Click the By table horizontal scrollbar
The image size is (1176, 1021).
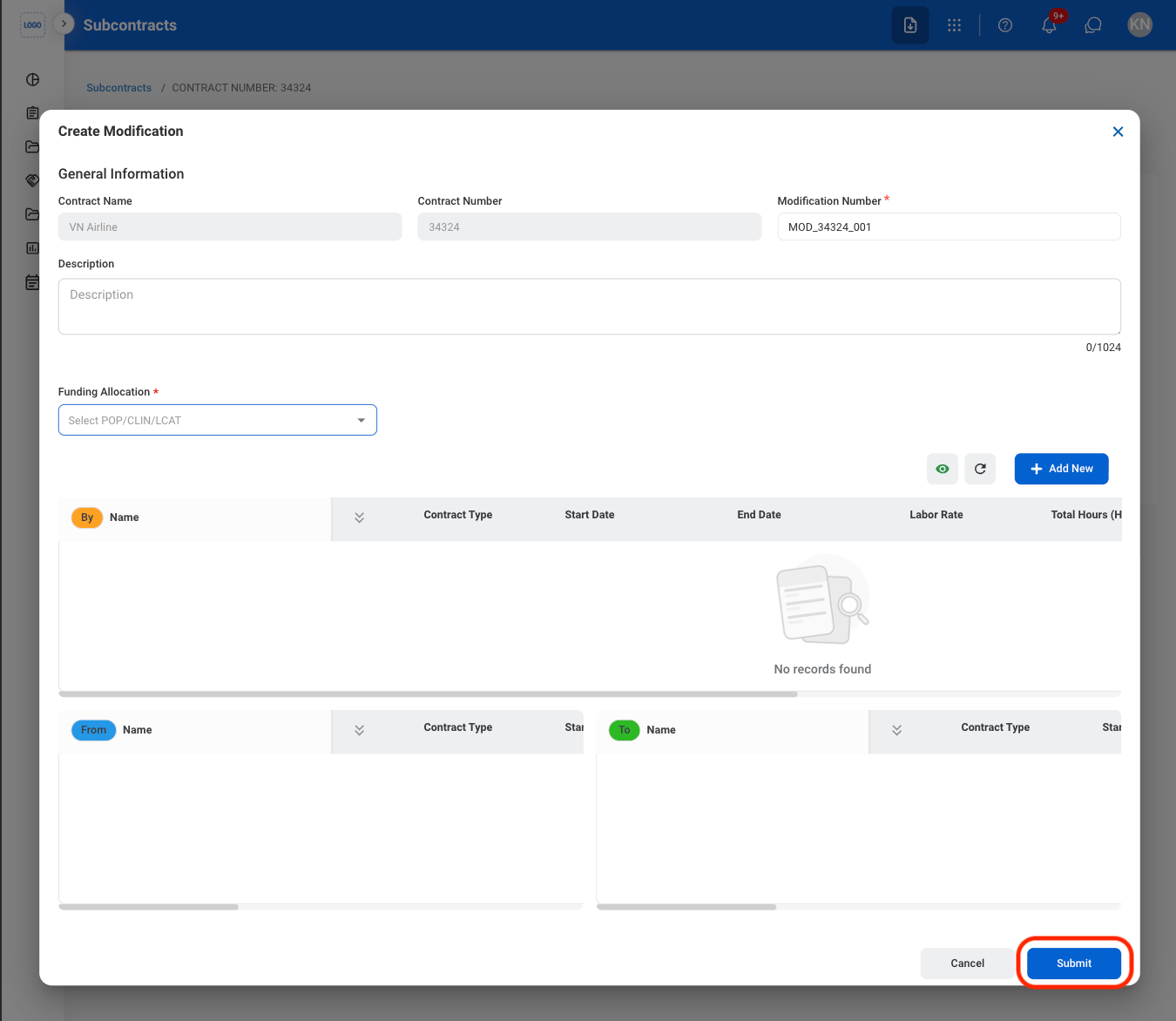click(428, 694)
